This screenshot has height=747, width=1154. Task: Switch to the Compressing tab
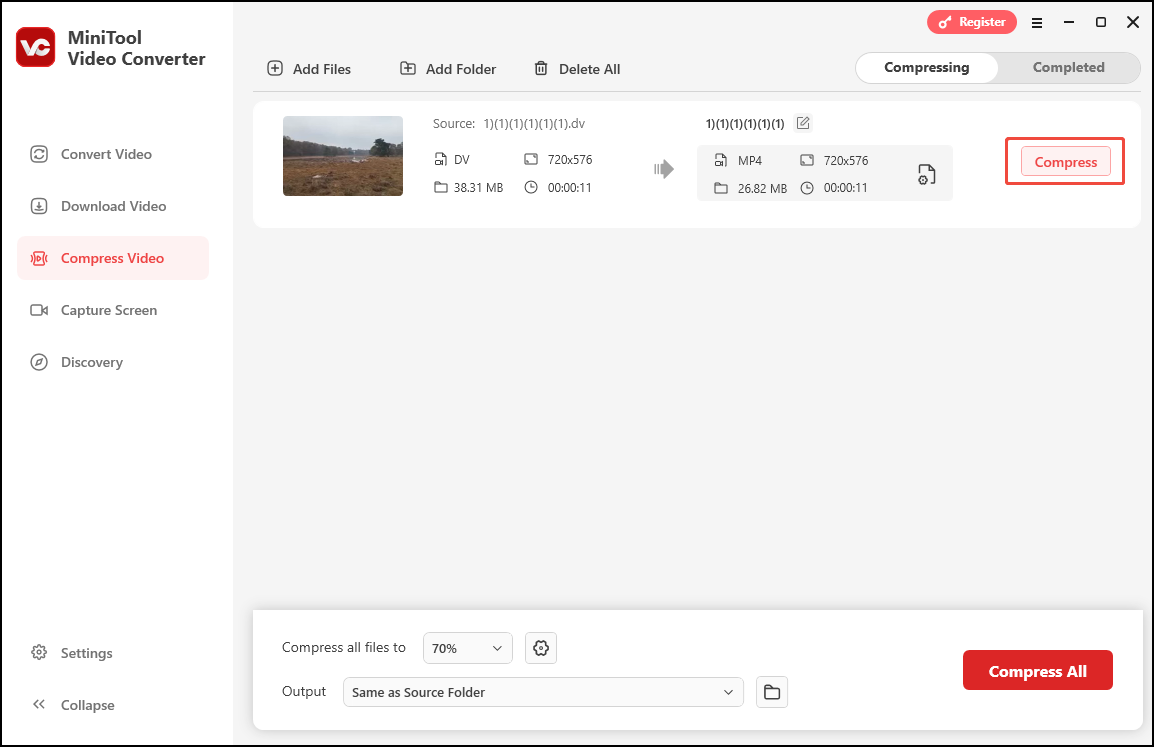(x=927, y=68)
